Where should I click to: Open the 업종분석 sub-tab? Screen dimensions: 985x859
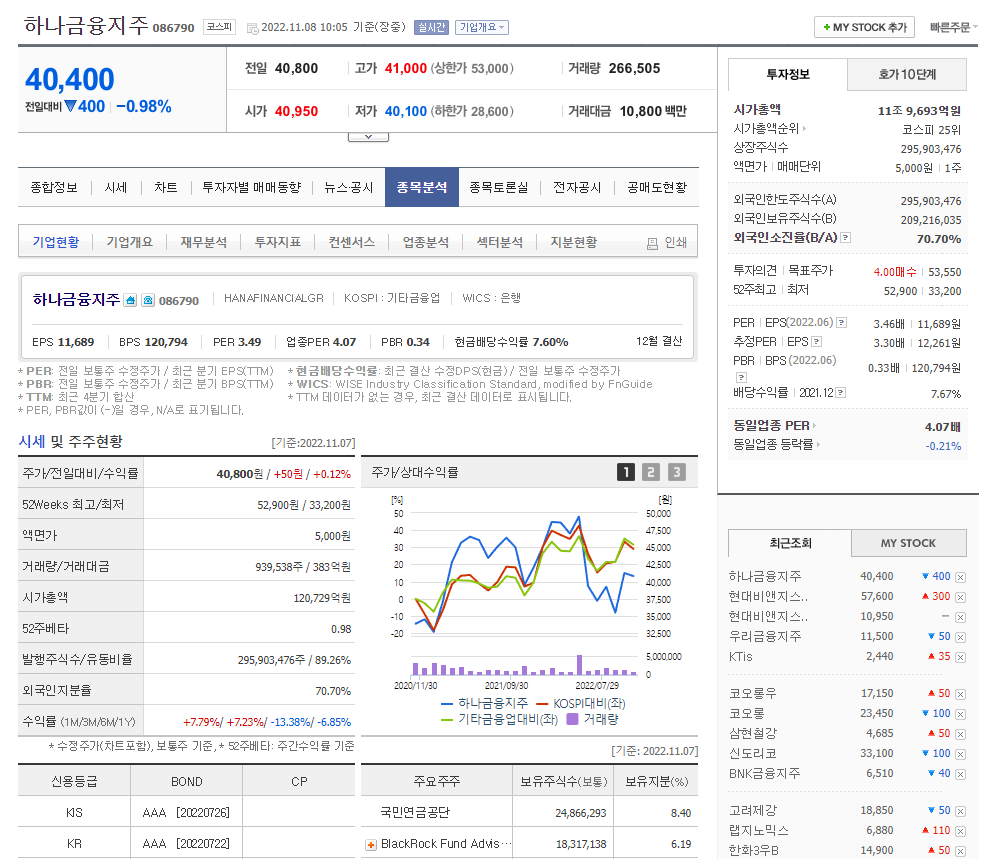pos(426,242)
